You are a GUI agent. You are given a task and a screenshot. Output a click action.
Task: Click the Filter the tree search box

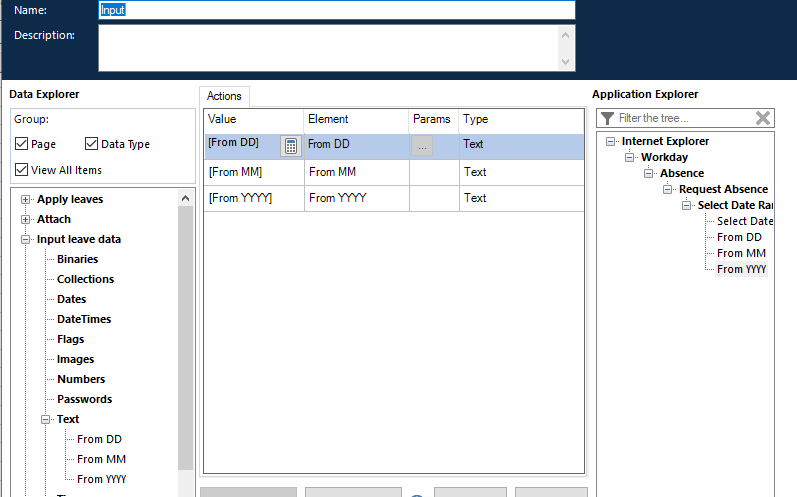click(x=685, y=118)
